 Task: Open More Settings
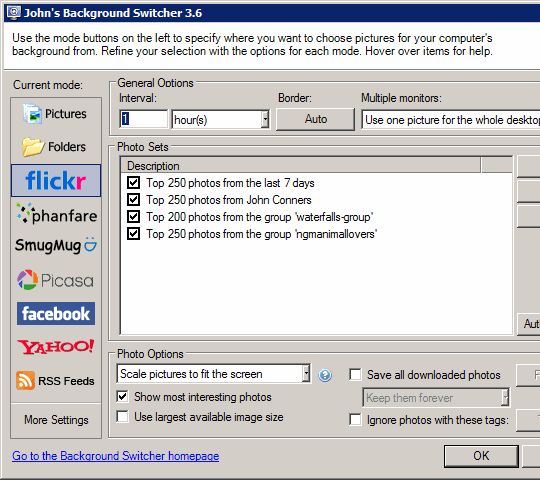56,420
